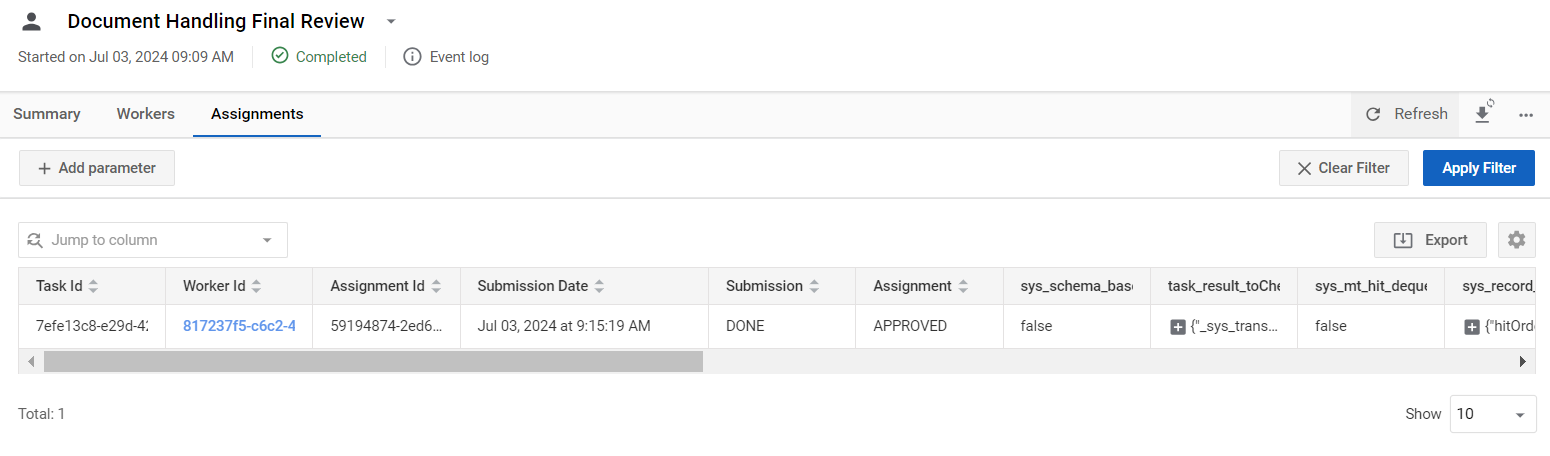1550x456 pixels.
Task: Open the project title dropdown arrow
Action: pyautogui.click(x=391, y=21)
